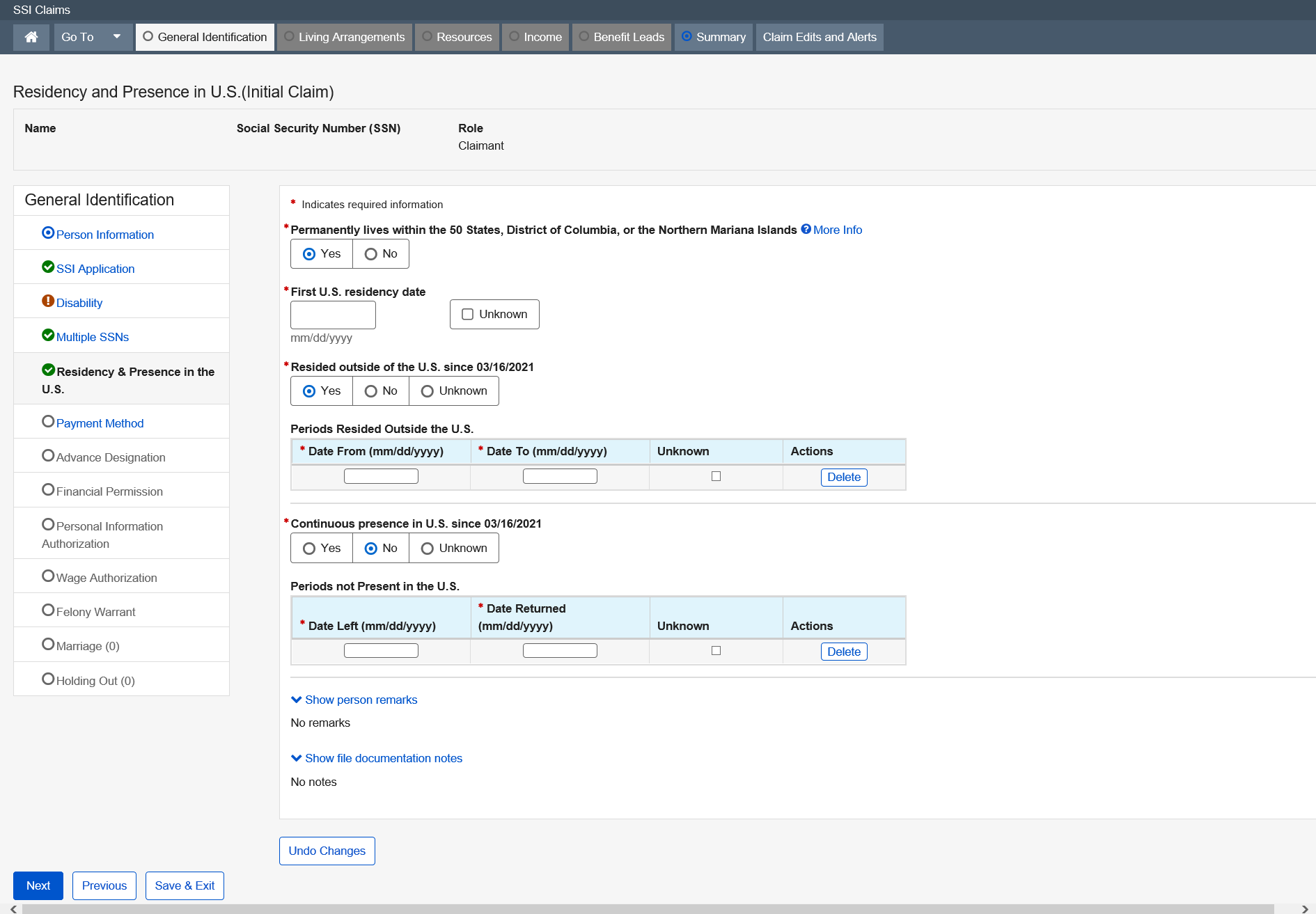Click the Payment Method status circle icon
Viewport: 1316px width, 914px height.
pos(48,422)
